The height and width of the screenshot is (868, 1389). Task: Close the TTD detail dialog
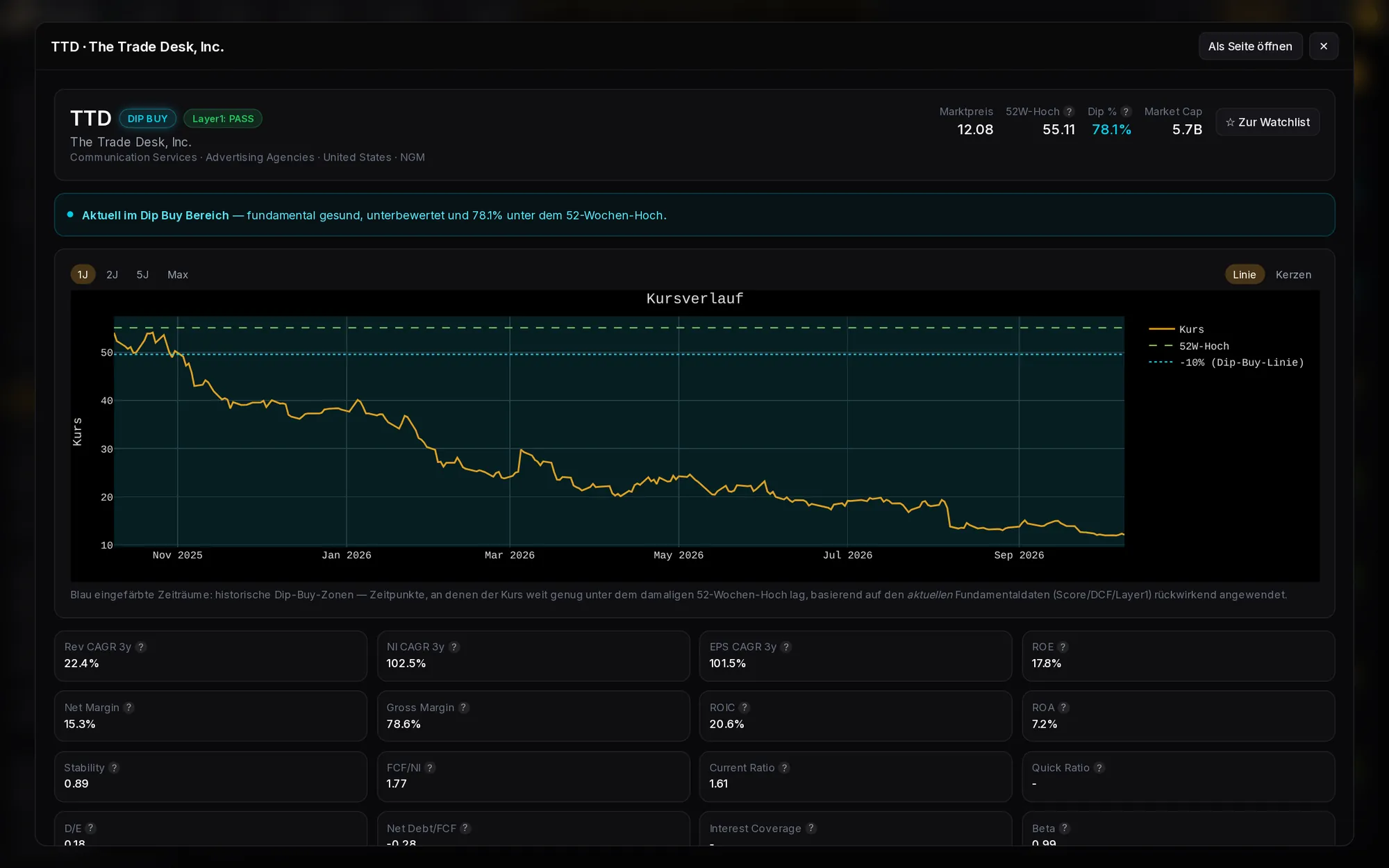(1324, 47)
